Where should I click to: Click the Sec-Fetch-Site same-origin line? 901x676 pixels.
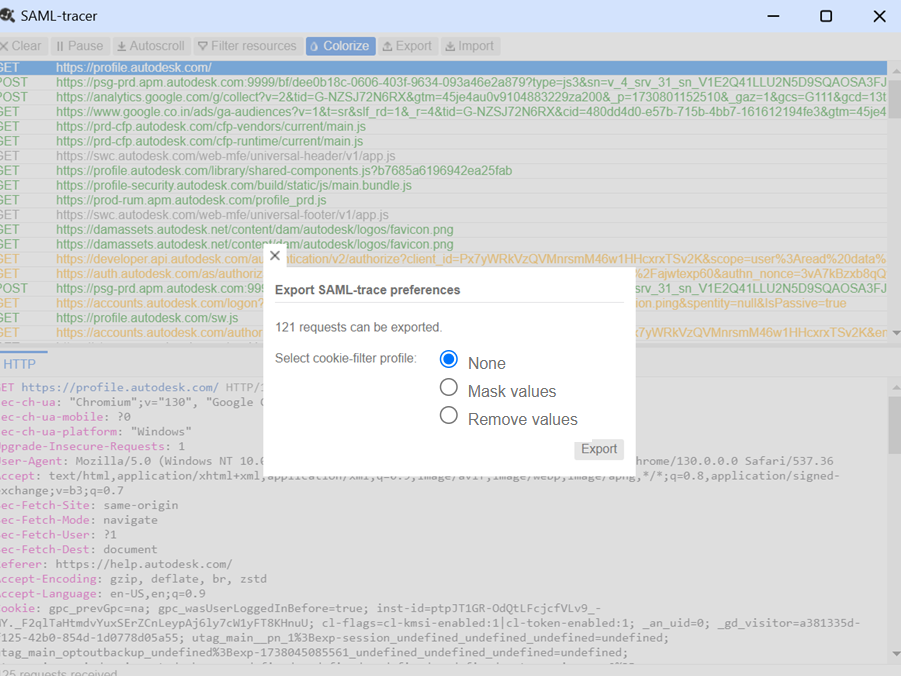pos(90,505)
